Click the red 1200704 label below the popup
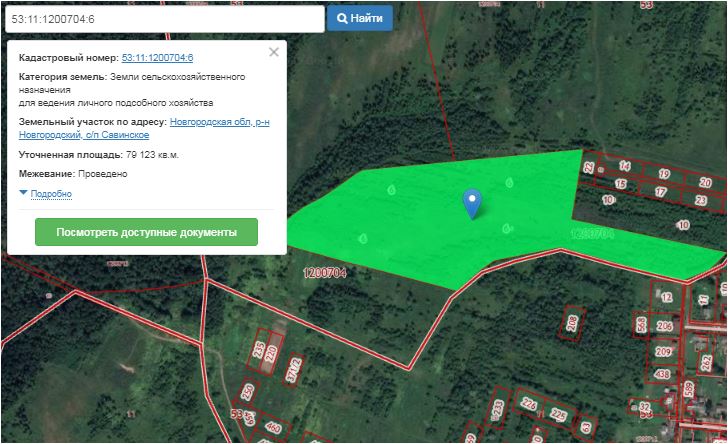728x444 pixels. click(325, 271)
